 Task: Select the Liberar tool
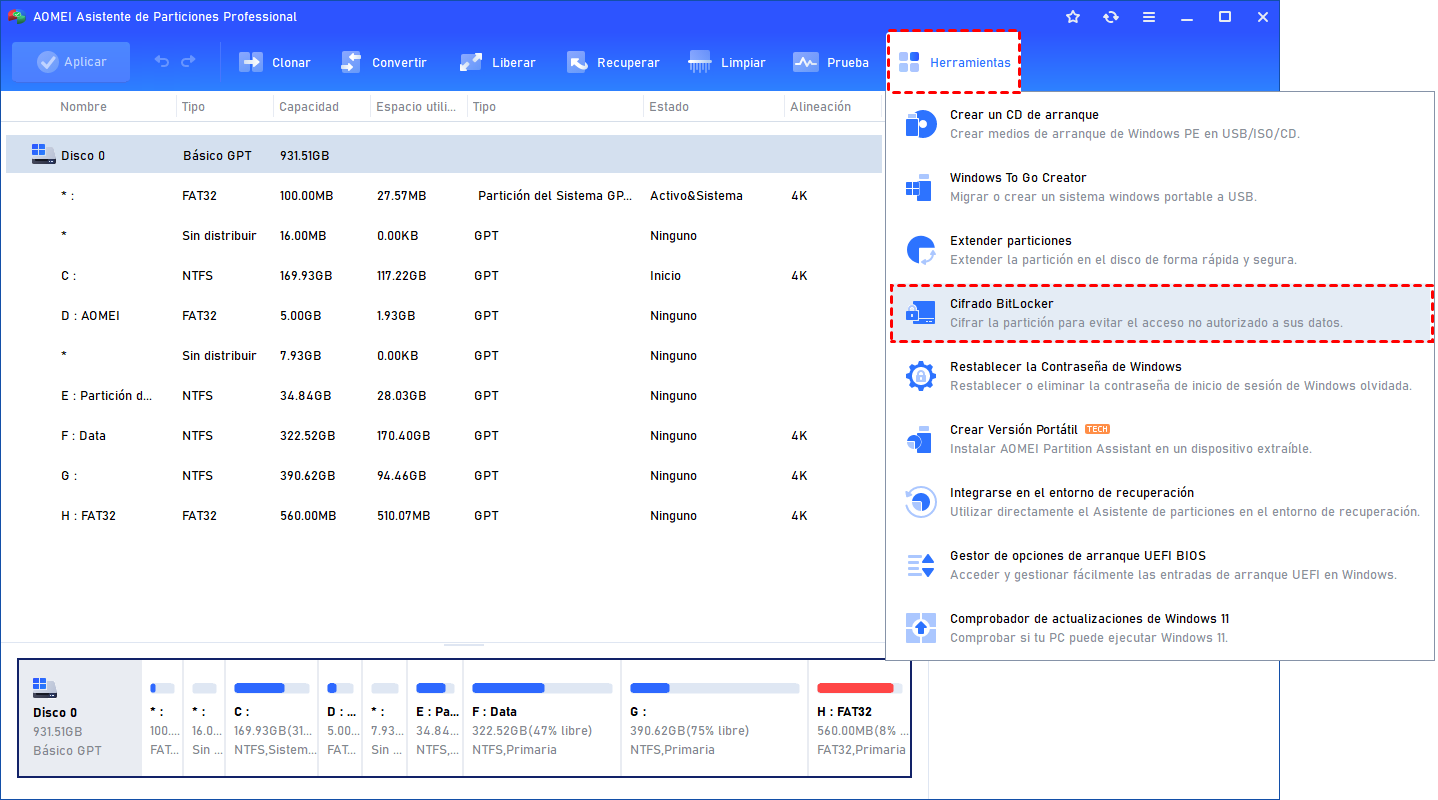pyautogui.click(x=497, y=61)
